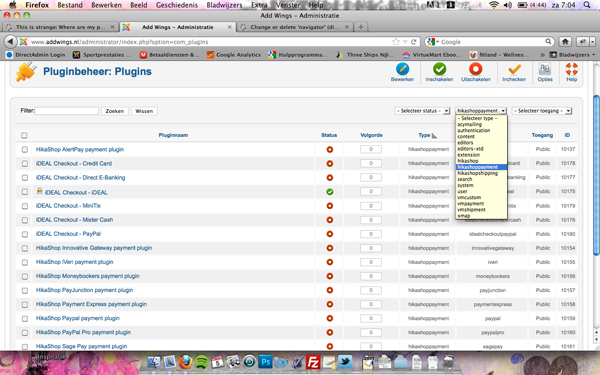Check the HikaShop PayJunction payment plugin checkbox
The image size is (600, 375).
tap(25, 291)
